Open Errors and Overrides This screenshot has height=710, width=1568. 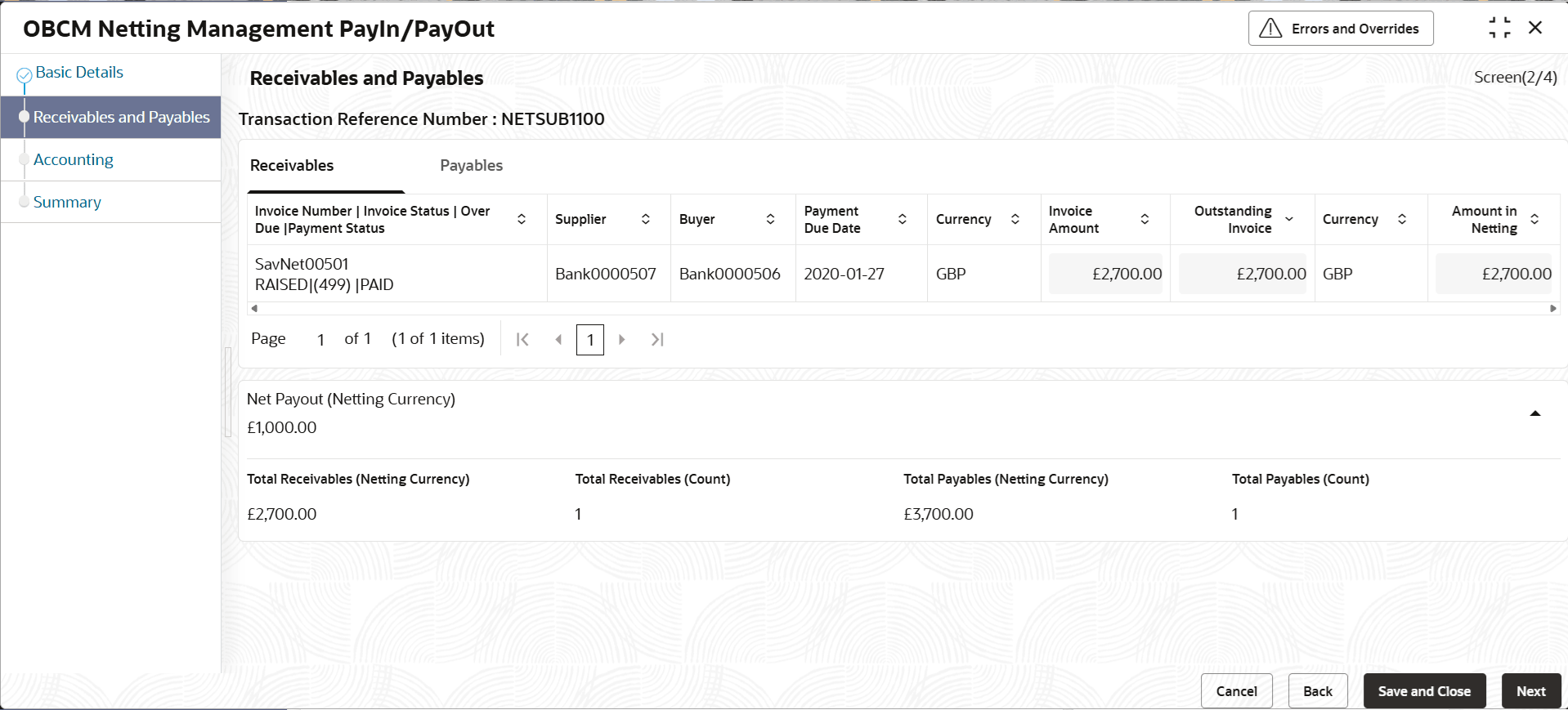point(1340,29)
